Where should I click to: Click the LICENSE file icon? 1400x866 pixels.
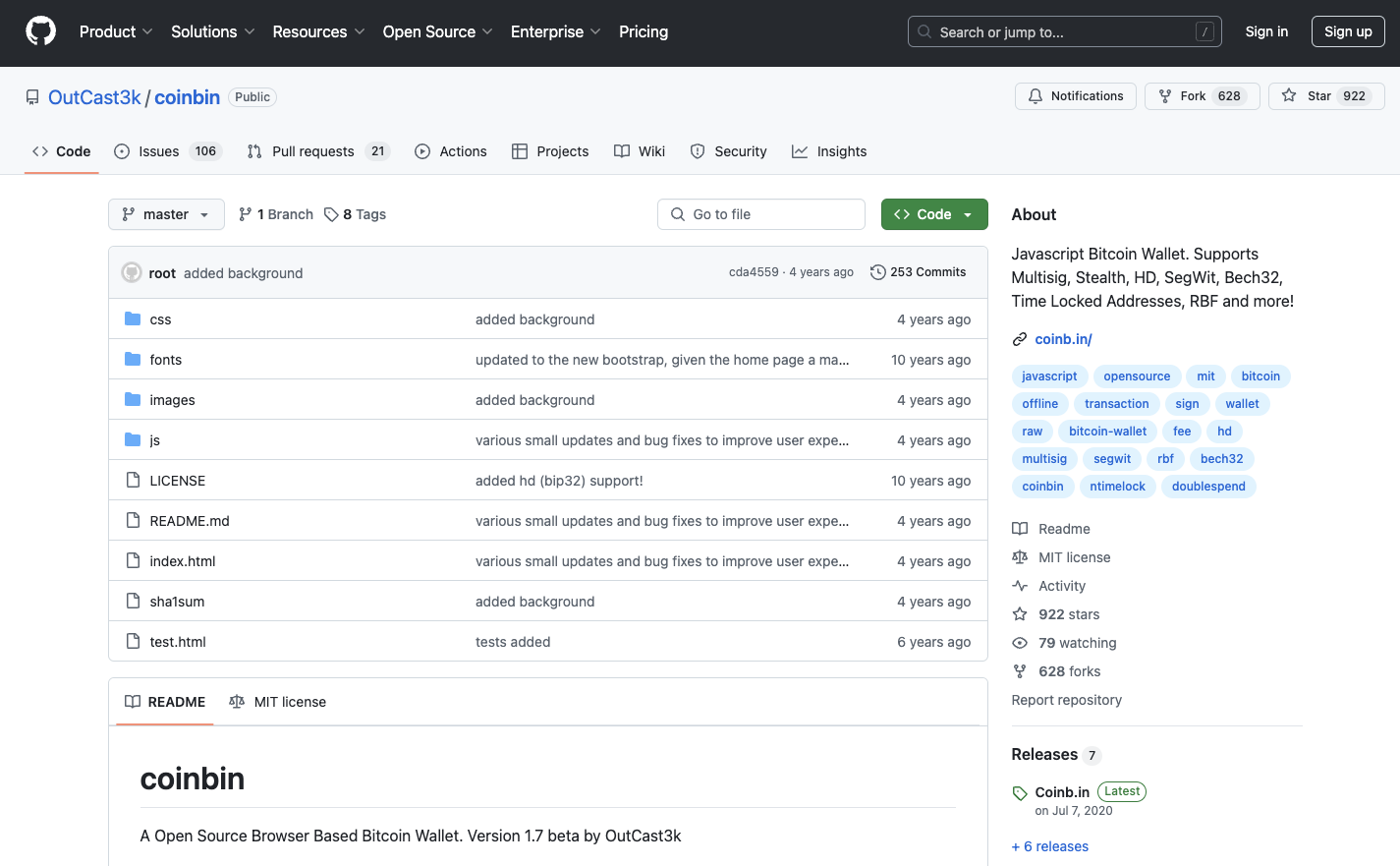133,481
